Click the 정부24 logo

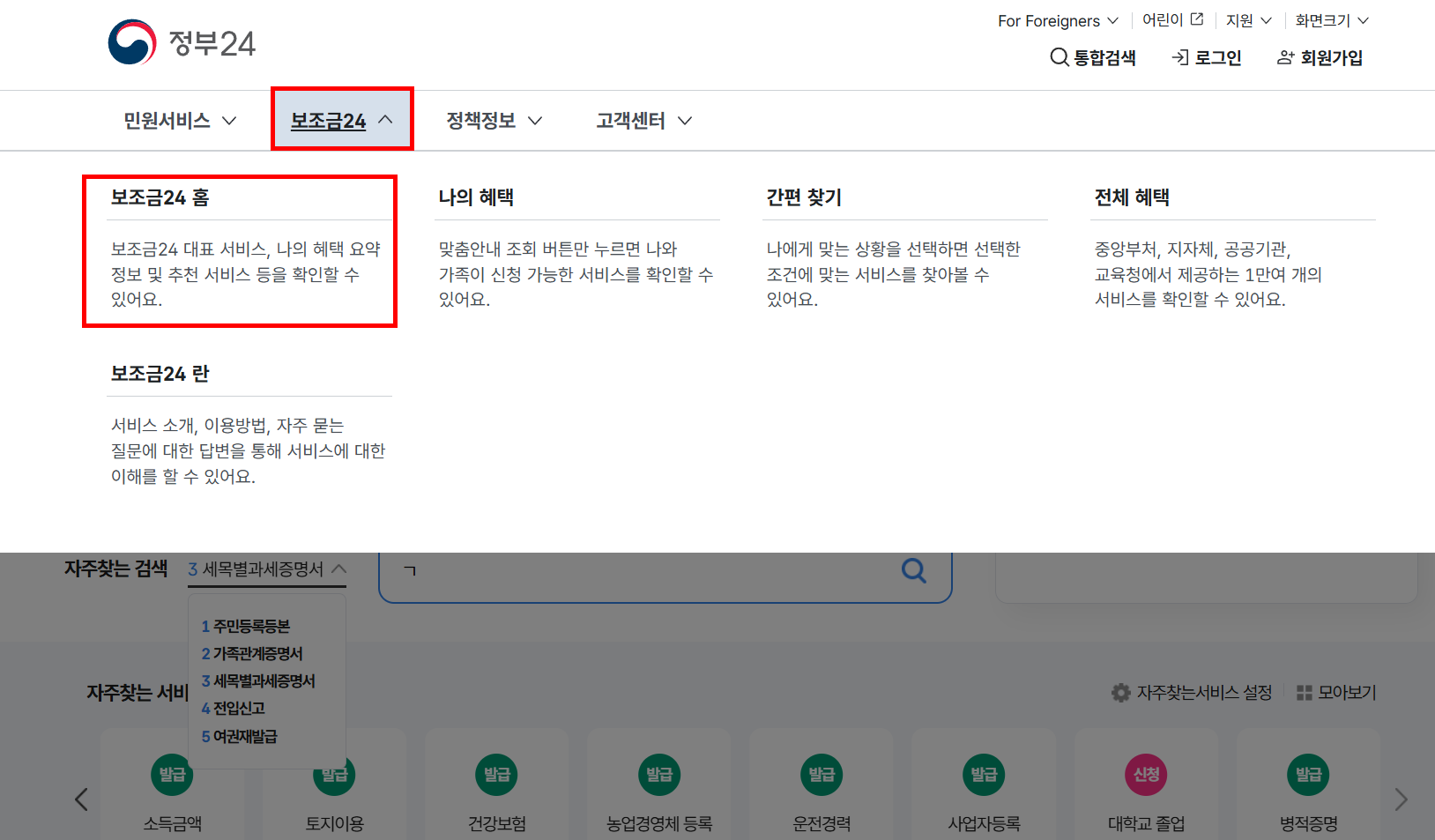coord(182,42)
